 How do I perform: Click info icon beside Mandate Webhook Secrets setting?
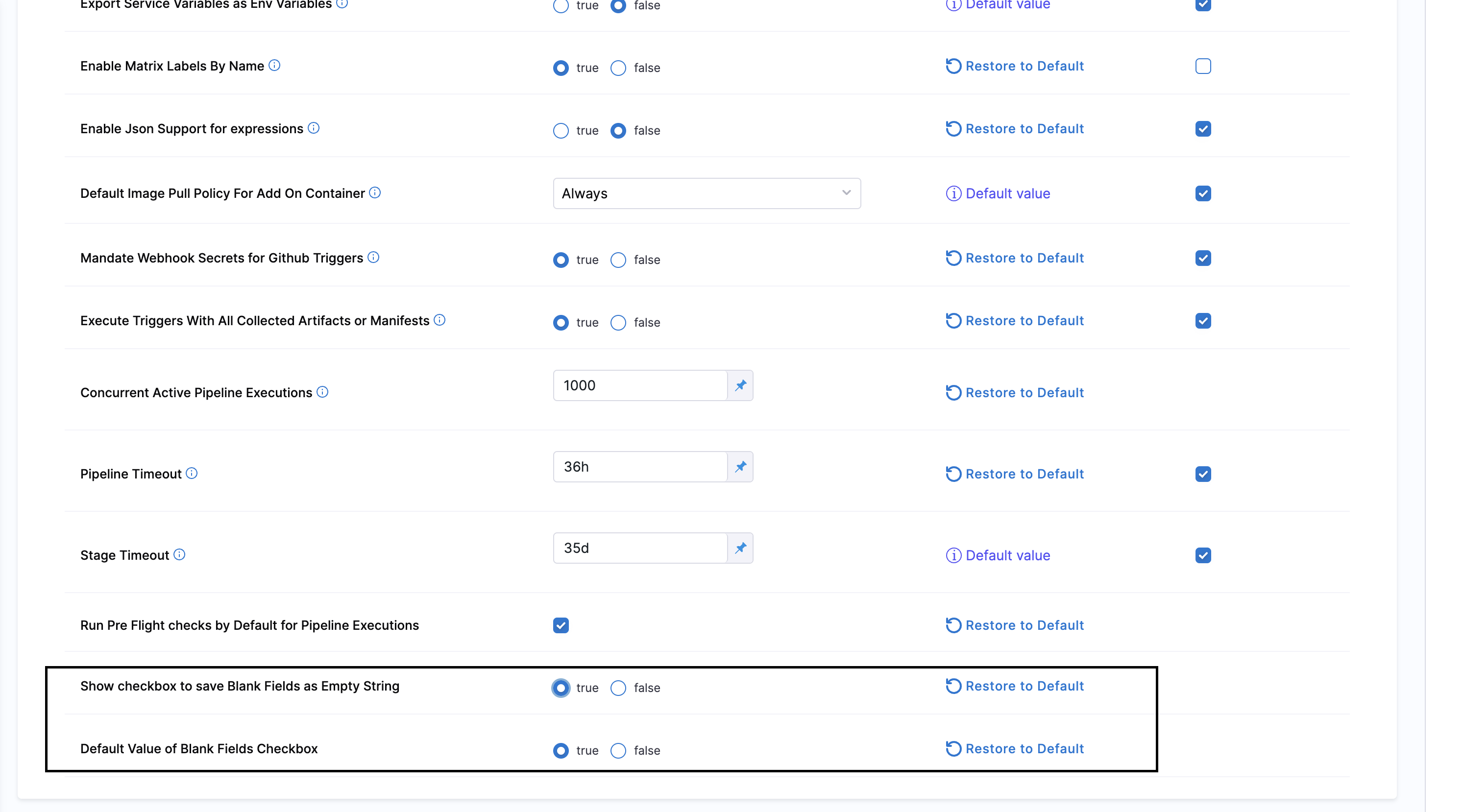(373, 258)
